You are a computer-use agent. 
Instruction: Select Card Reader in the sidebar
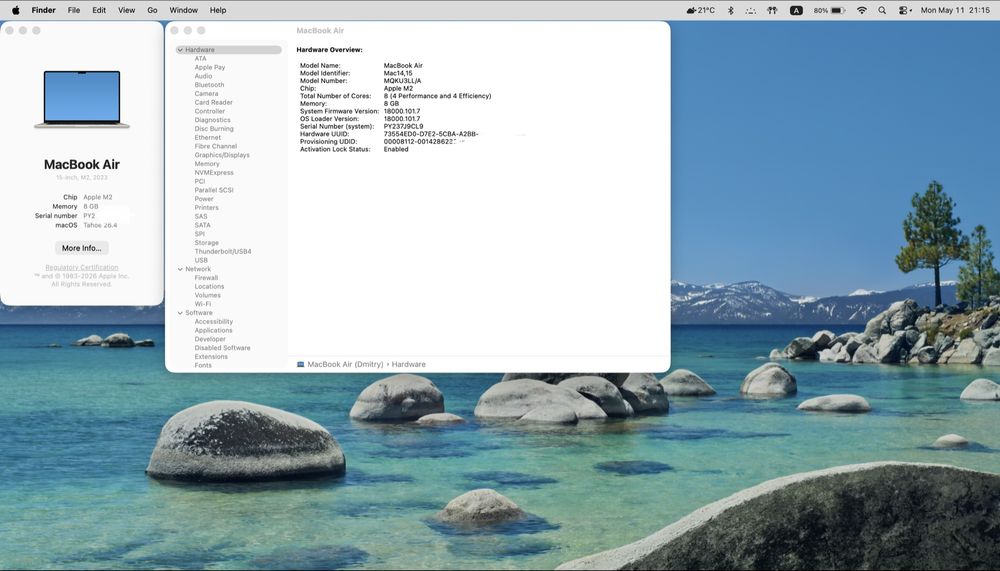click(x=214, y=103)
